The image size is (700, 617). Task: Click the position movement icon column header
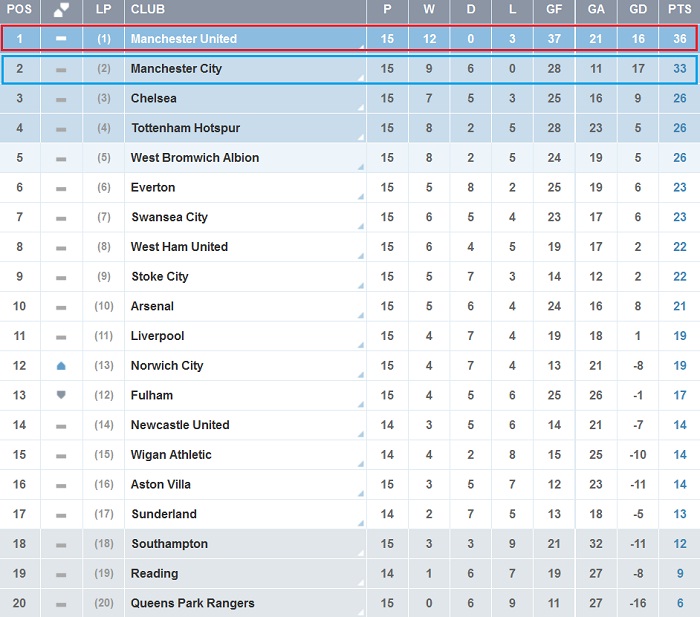click(61, 10)
